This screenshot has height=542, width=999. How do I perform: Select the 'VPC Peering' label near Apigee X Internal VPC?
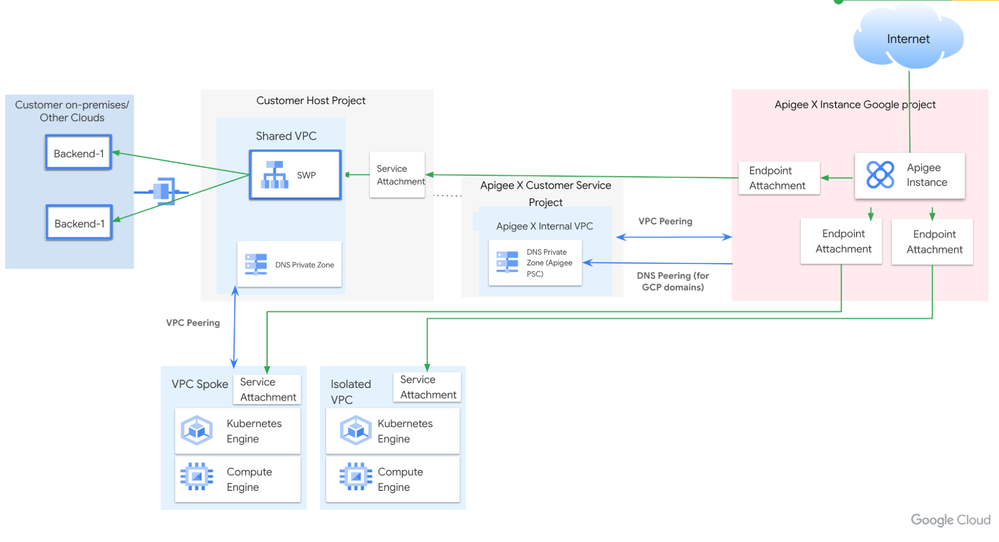click(665, 221)
